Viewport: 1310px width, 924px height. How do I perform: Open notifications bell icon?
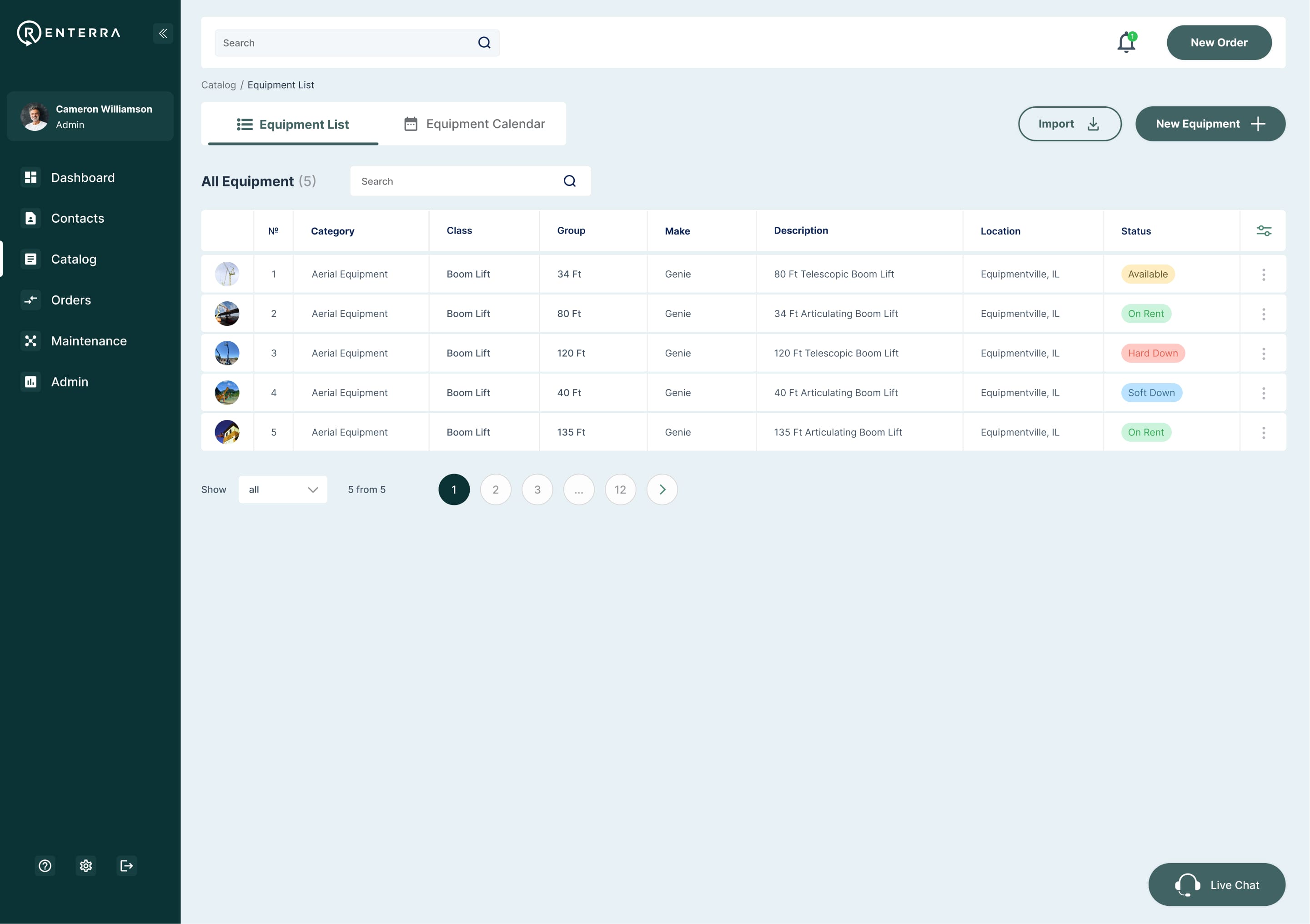(1126, 42)
